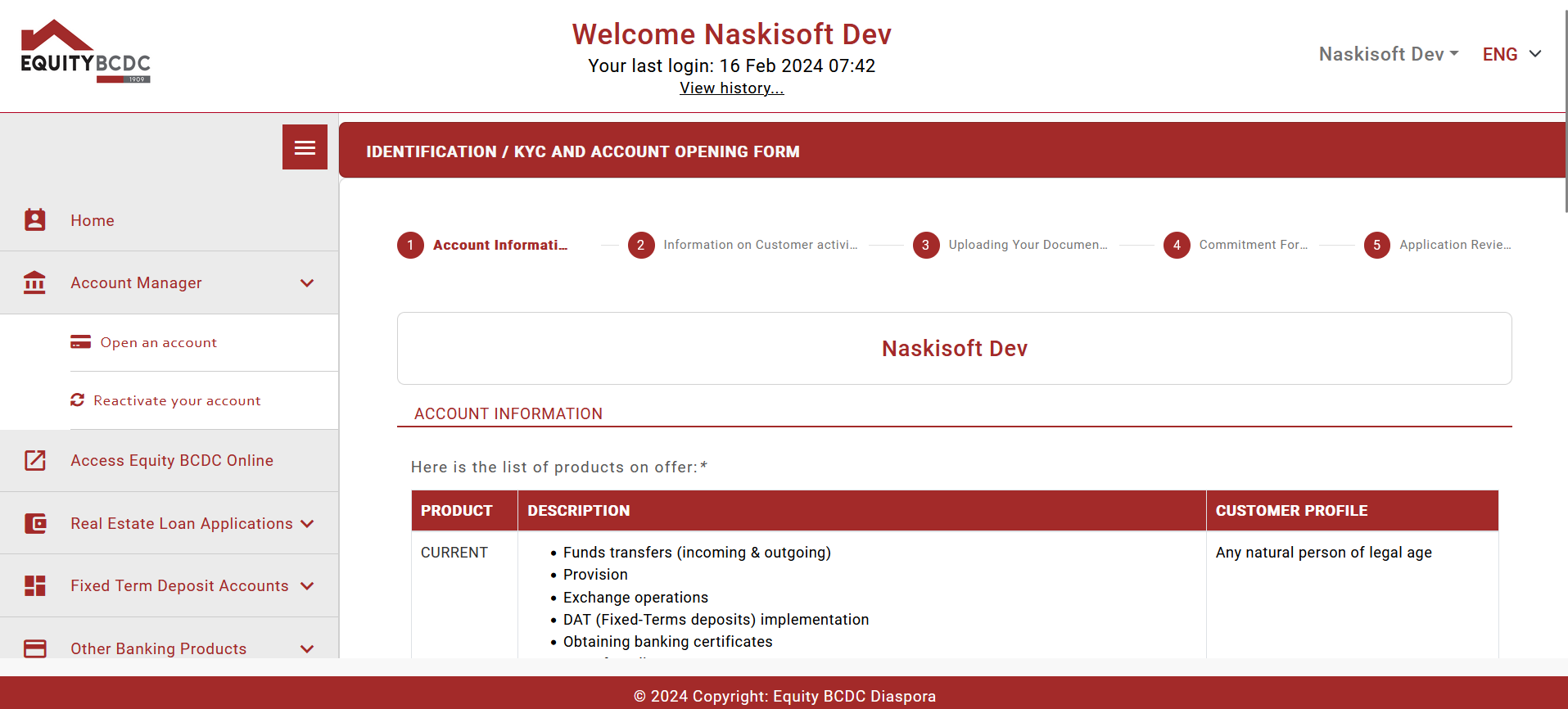The height and width of the screenshot is (709, 1568).
Task: Collapse the Account Manager chevron
Action: tap(307, 283)
